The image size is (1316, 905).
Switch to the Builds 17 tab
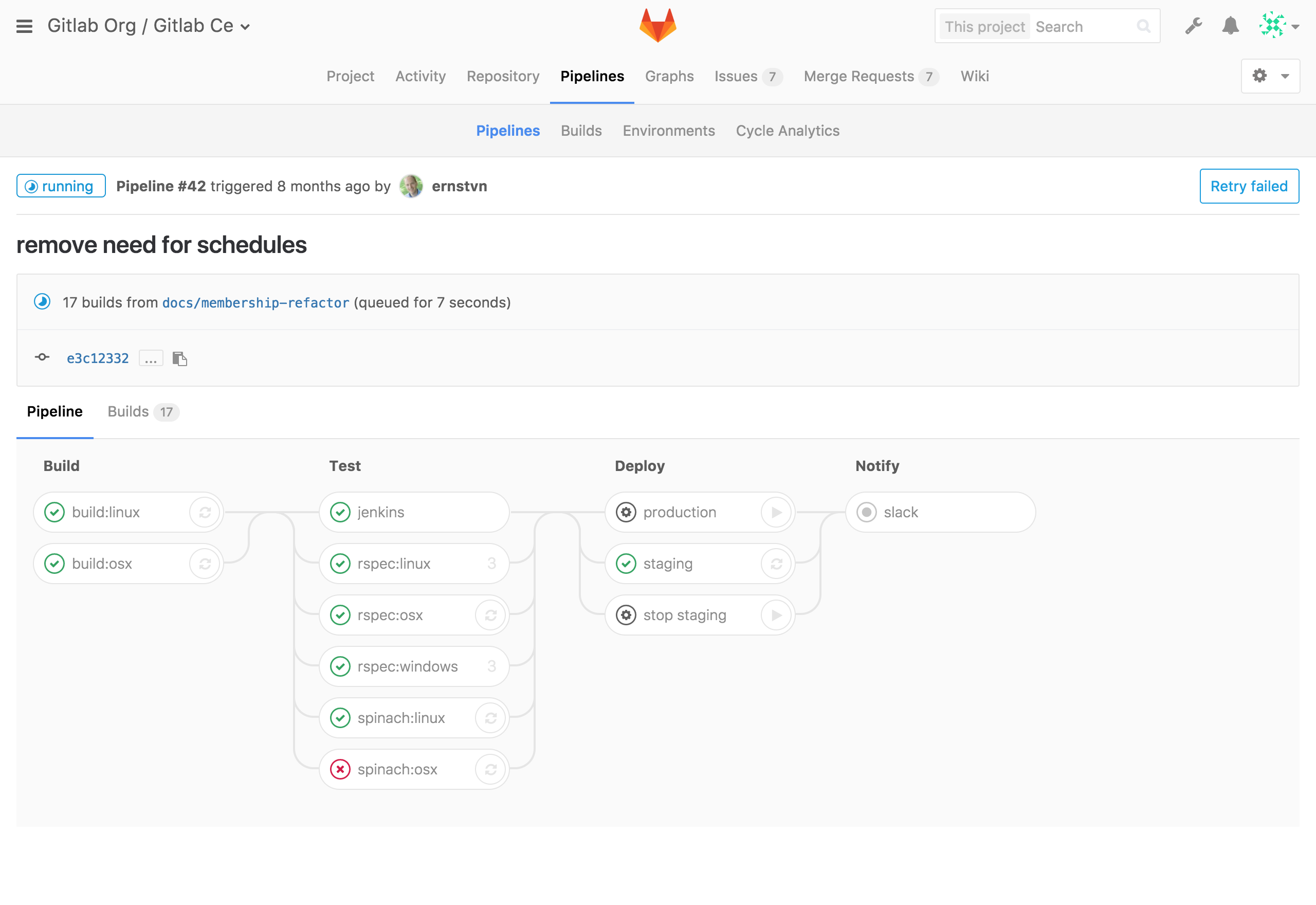[140, 411]
